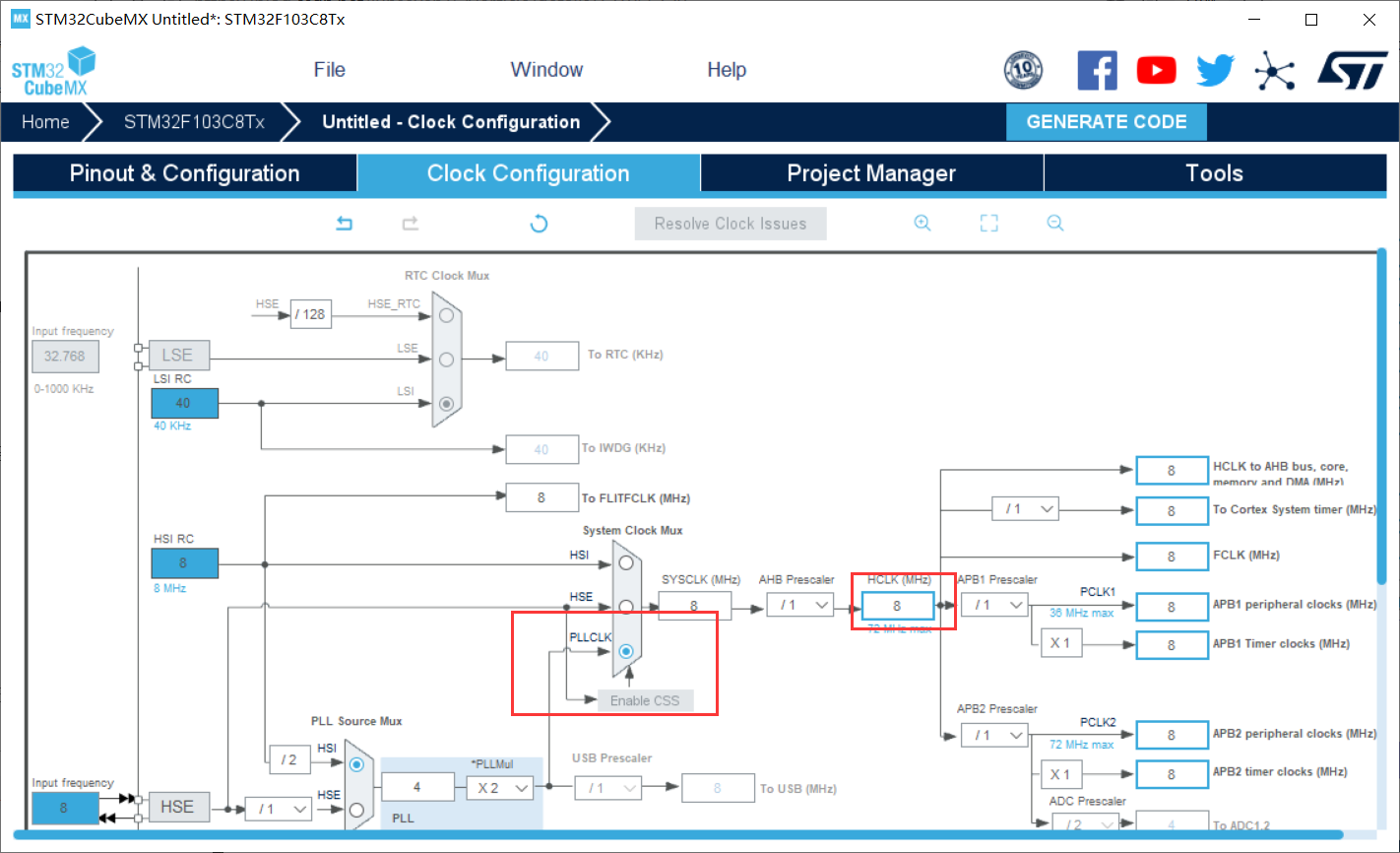Select HSI in System Clock Mux
This screenshot has width=1400, height=853.
pos(626,563)
